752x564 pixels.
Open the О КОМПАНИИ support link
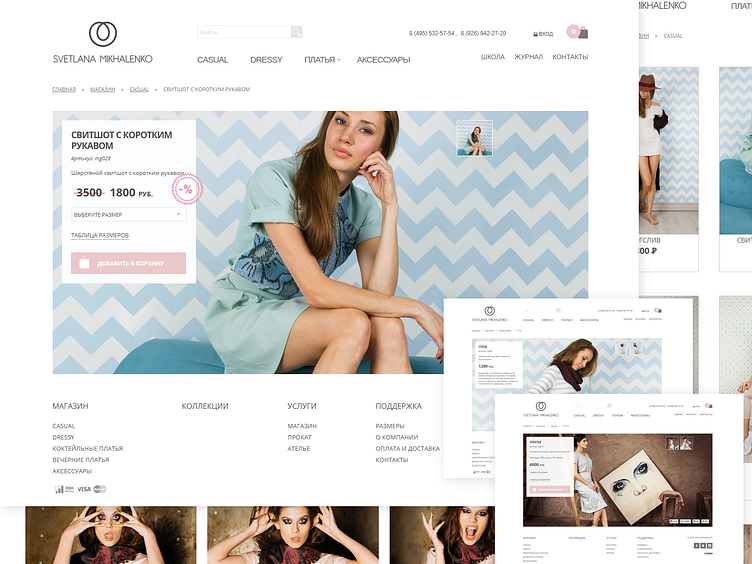(x=397, y=437)
